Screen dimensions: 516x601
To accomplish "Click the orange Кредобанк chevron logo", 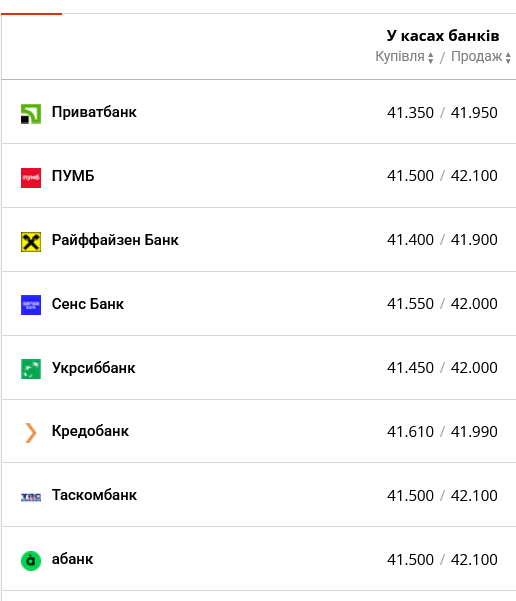I will point(31,433).
